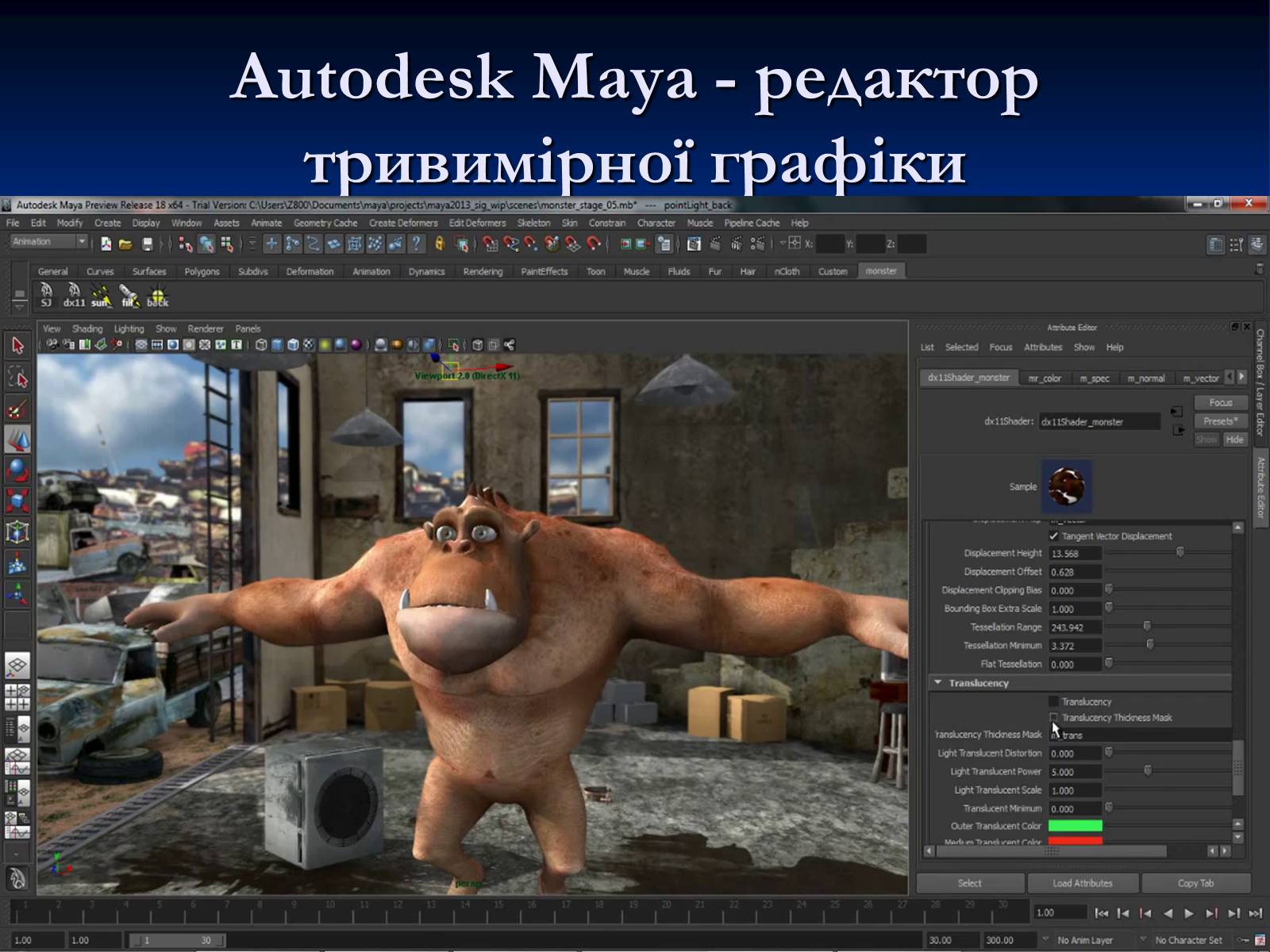Choose the Paint selection tool in the toolbox

tap(17, 409)
